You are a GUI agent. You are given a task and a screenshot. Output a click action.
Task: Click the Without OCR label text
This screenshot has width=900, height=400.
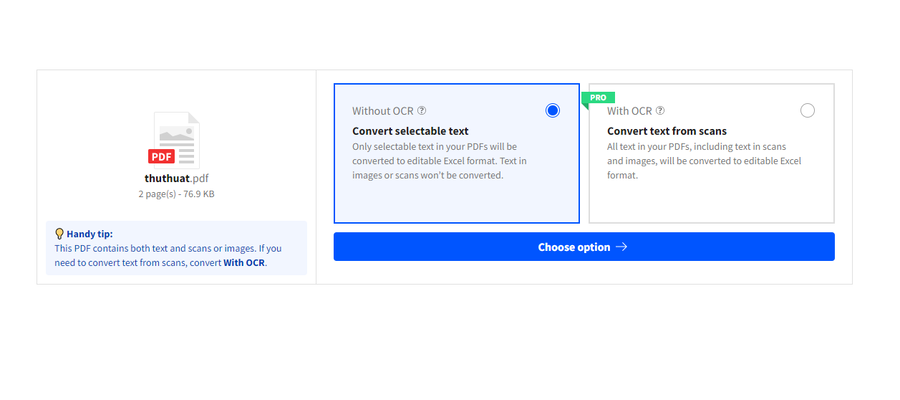tap(383, 111)
